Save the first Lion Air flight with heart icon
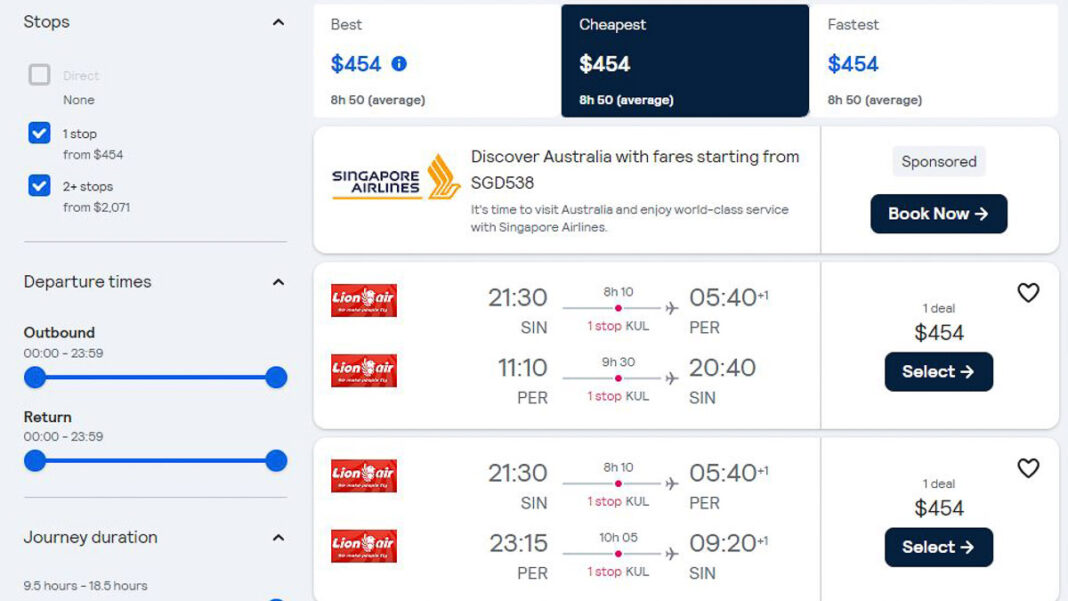1068x601 pixels. coord(1028,293)
